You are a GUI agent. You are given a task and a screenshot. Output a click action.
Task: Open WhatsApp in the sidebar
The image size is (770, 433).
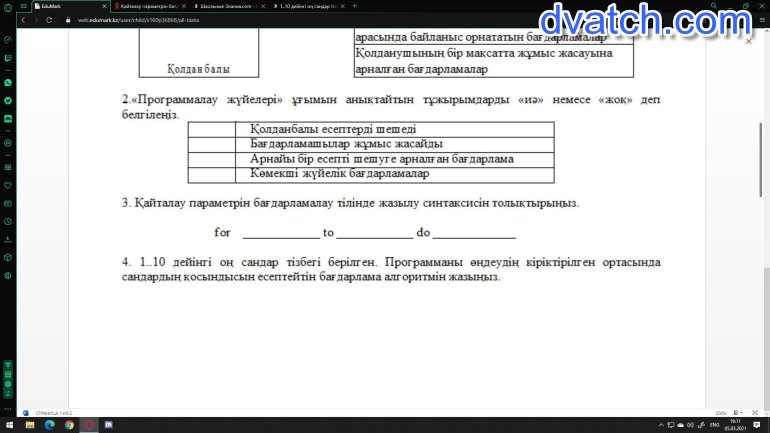[8, 82]
